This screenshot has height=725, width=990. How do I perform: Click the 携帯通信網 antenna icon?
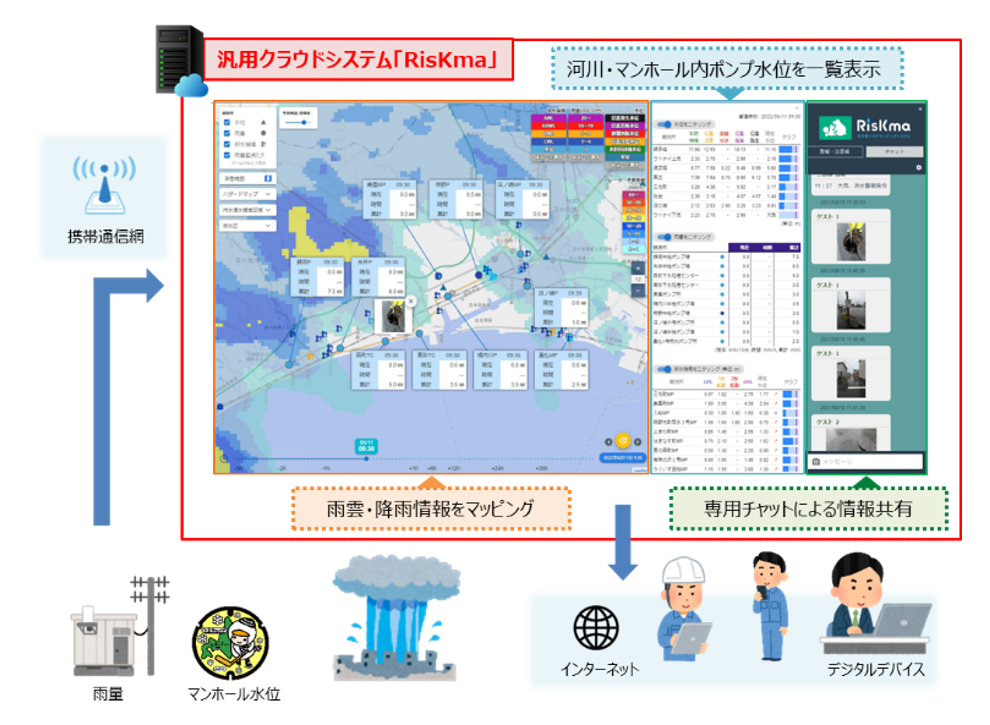point(105,186)
